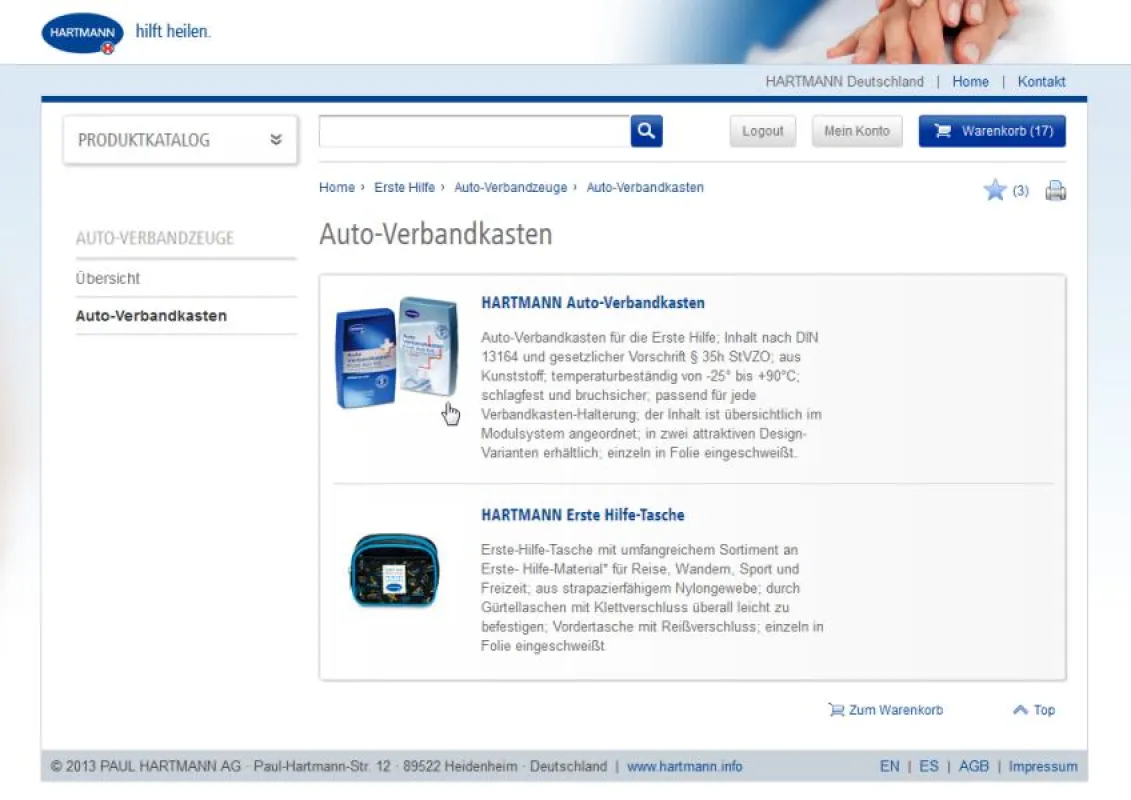1131x800 pixels.
Task: Navigate to Auto-Verbandzeuge breadcrumb
Action: 511,188
